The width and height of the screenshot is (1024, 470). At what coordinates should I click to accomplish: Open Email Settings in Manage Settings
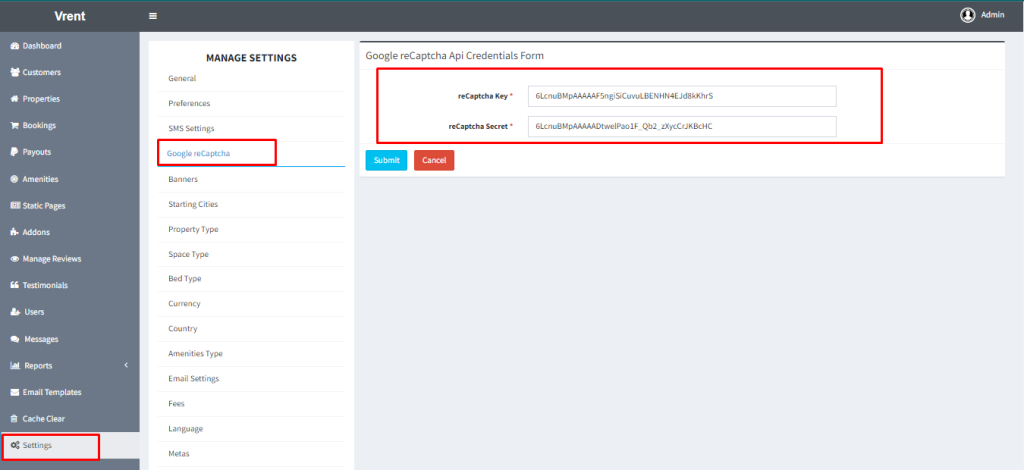[x=194, y=379]
